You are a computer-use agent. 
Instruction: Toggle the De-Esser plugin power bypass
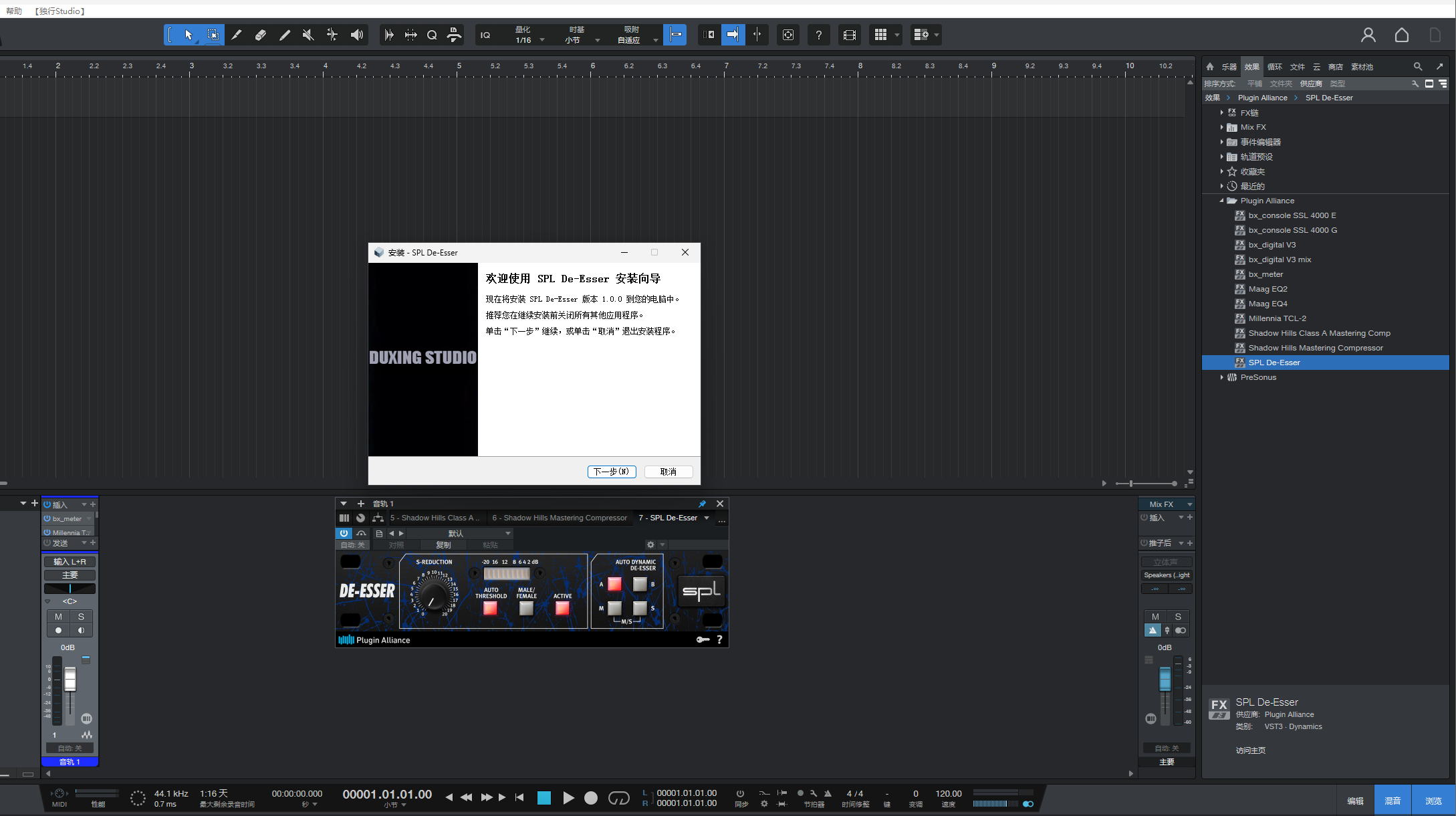tap(344, 533)
